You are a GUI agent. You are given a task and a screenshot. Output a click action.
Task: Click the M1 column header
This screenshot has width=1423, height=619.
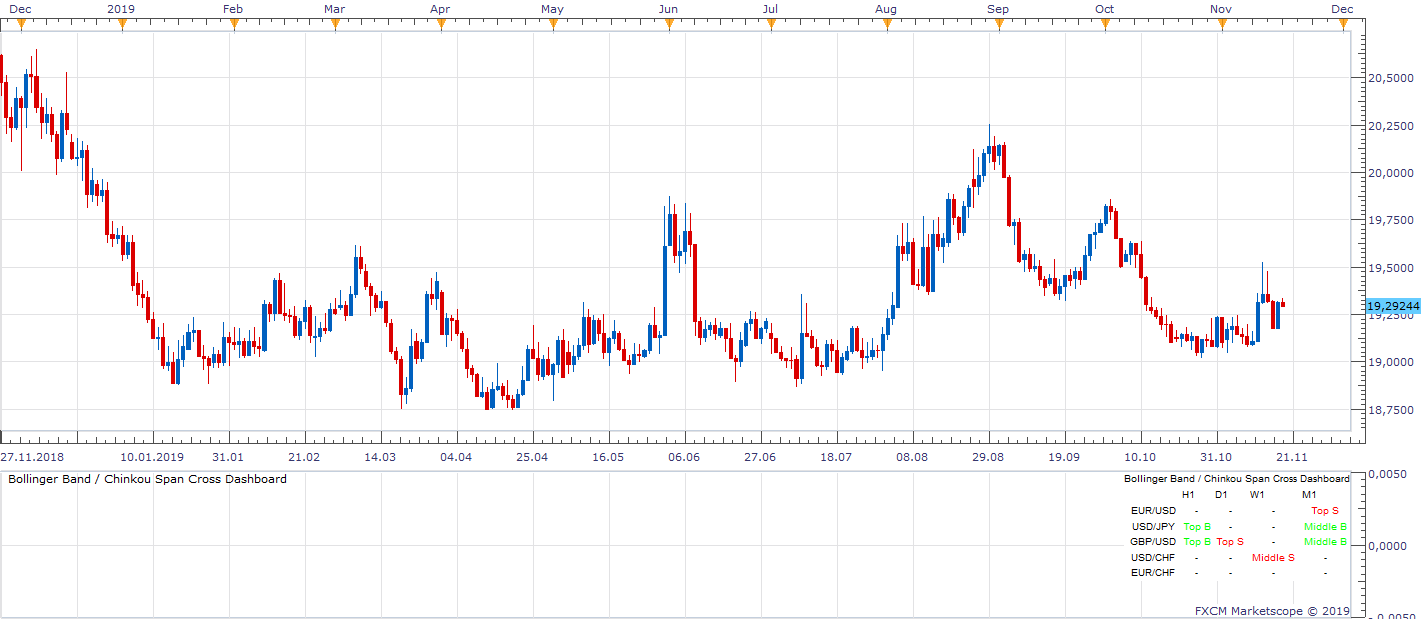pyautogui.click(x=1309, y=494)
